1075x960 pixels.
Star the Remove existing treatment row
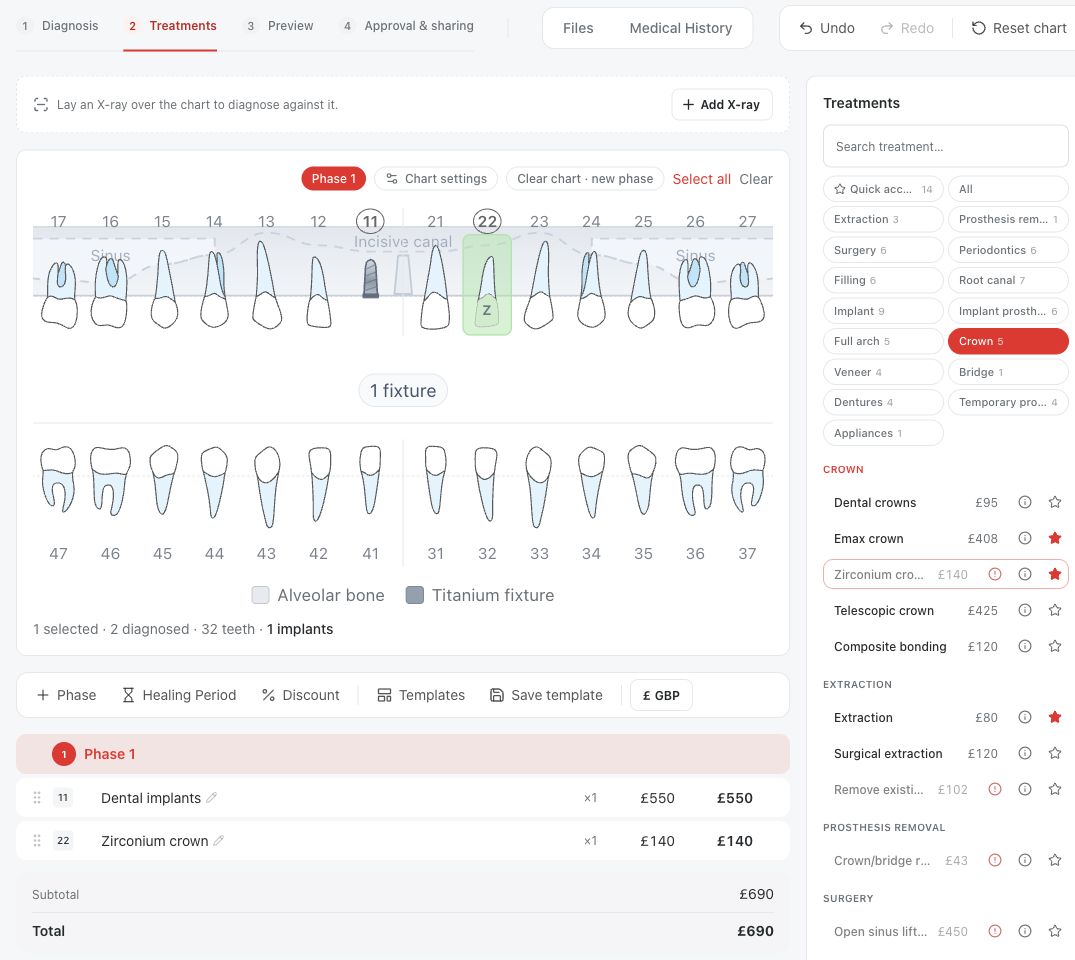1054,789
